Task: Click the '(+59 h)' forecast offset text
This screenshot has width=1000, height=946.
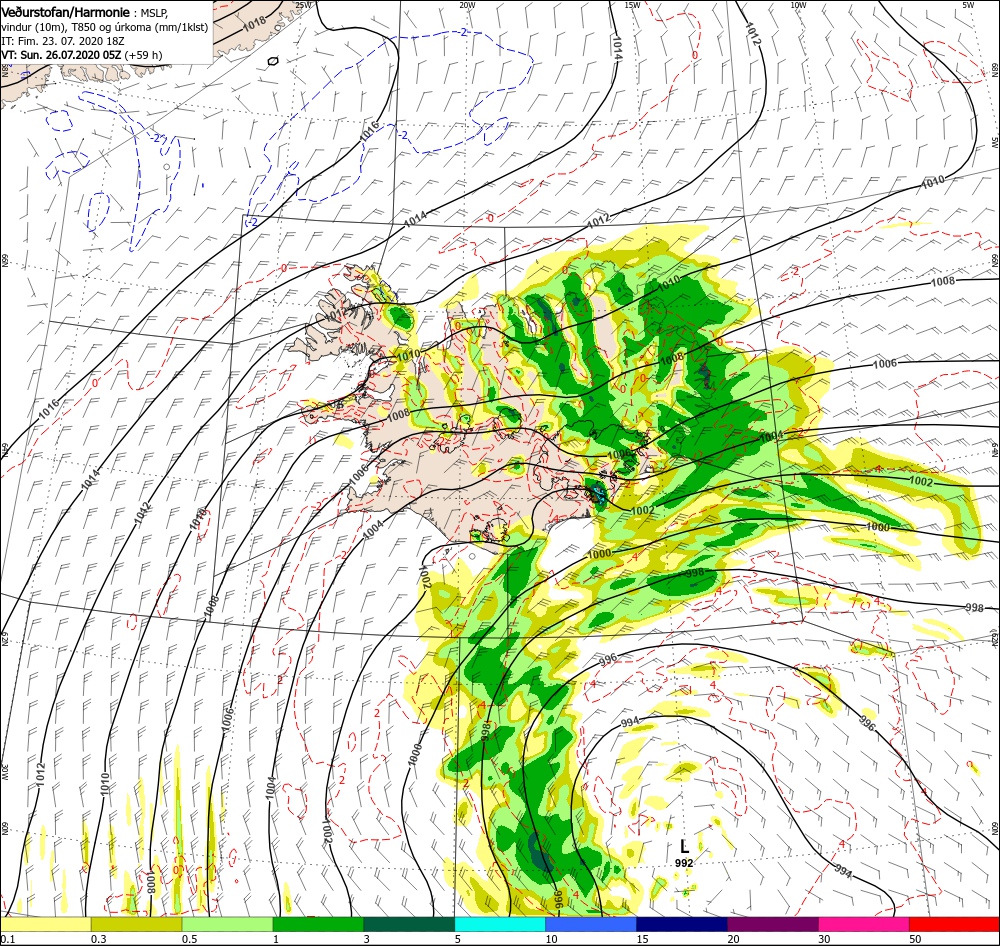Action: [143, 55]
